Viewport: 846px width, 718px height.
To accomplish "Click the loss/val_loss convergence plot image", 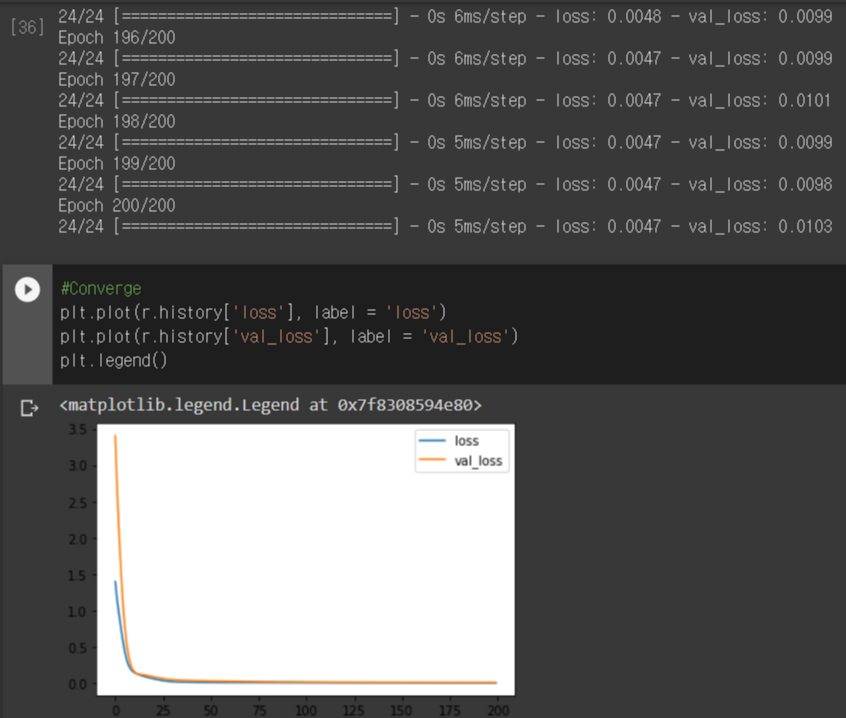I will 291,570.
